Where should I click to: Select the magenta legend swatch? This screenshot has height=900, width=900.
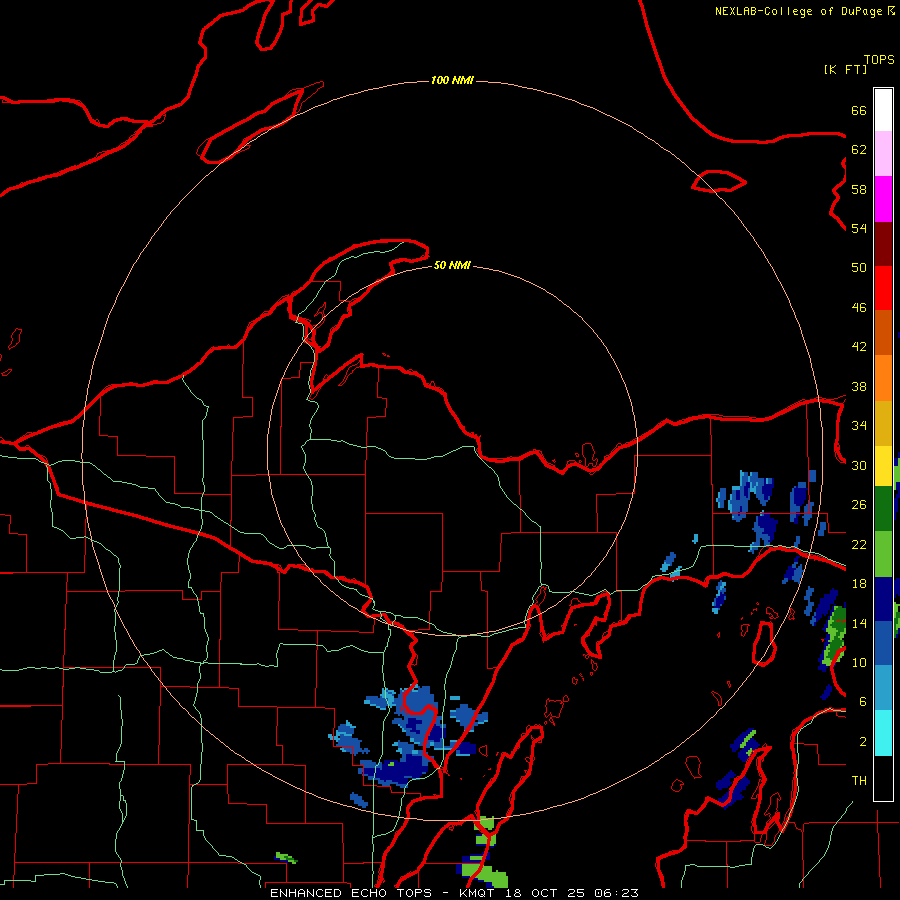[x=883, y=199]
